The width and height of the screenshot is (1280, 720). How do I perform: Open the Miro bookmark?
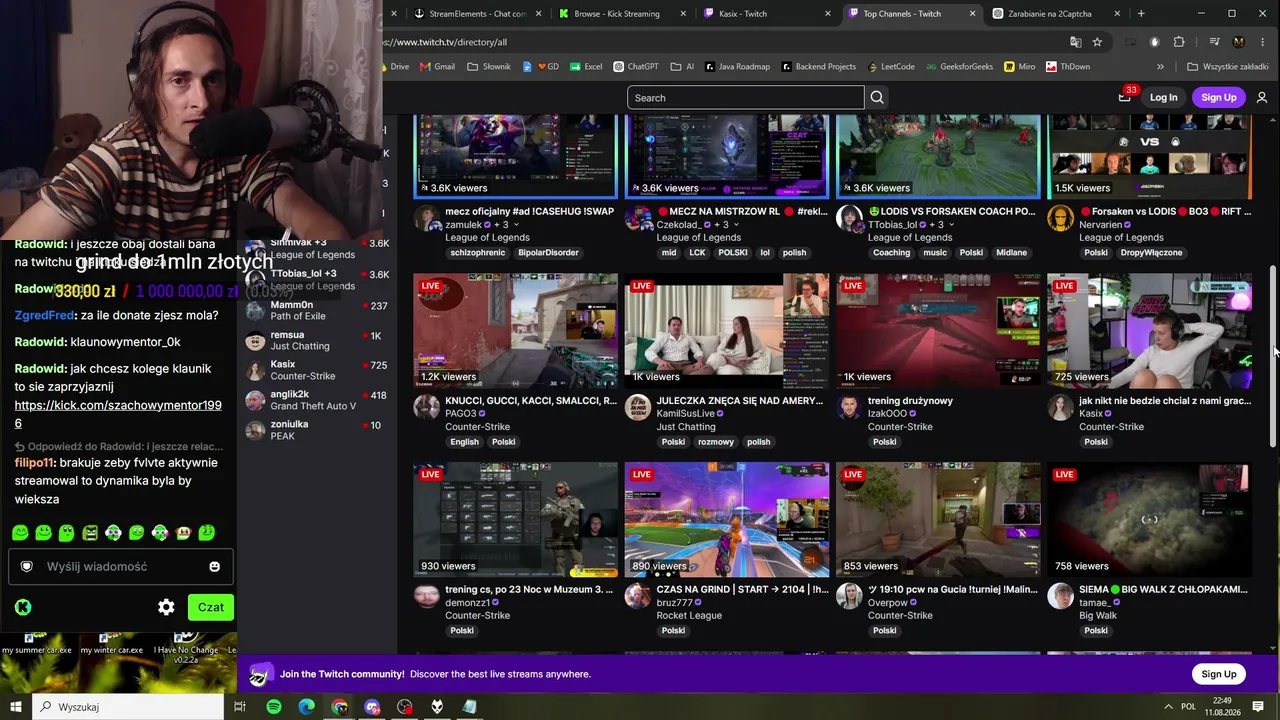click(1019, 67)
